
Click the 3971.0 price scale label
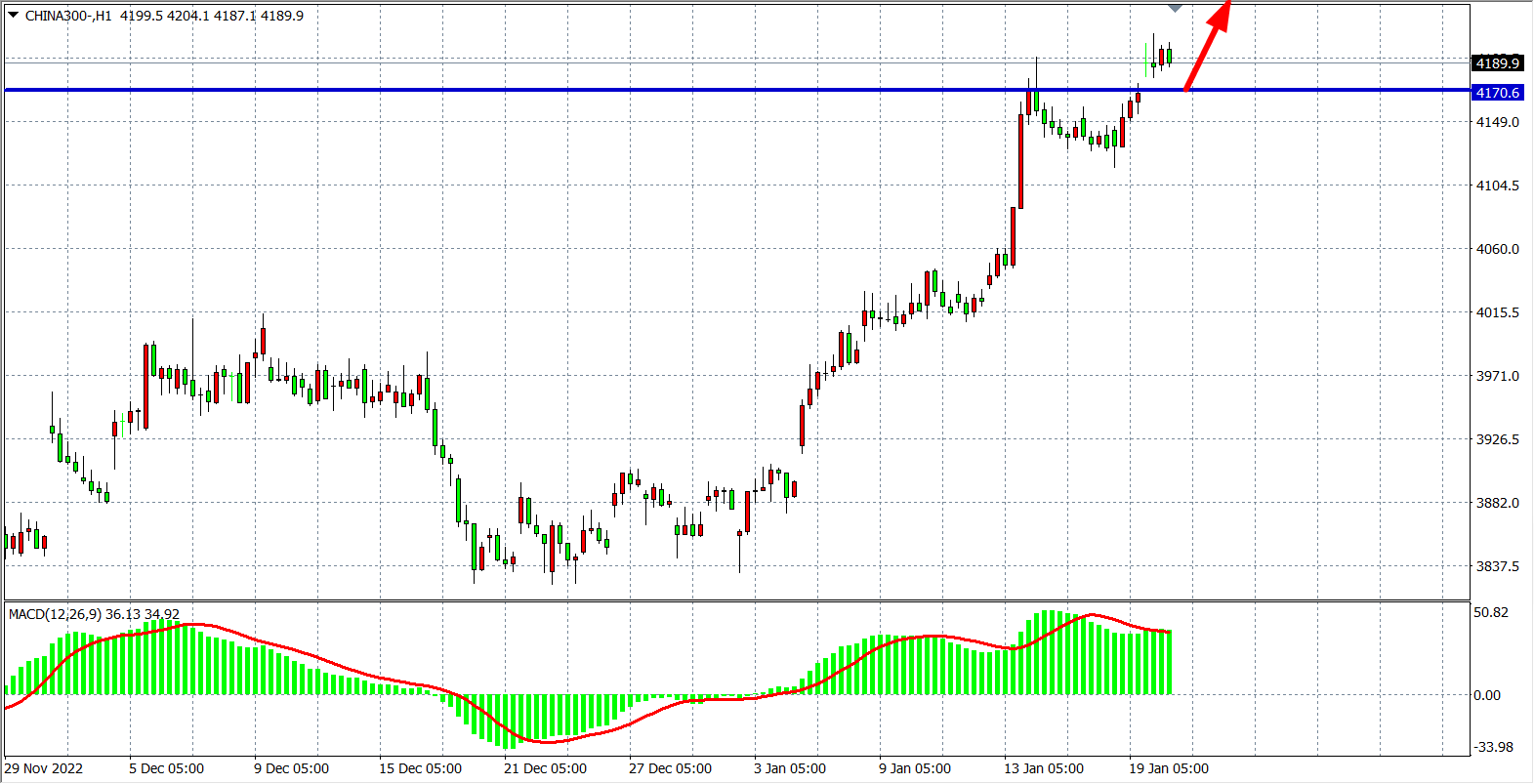point(1497,376)
